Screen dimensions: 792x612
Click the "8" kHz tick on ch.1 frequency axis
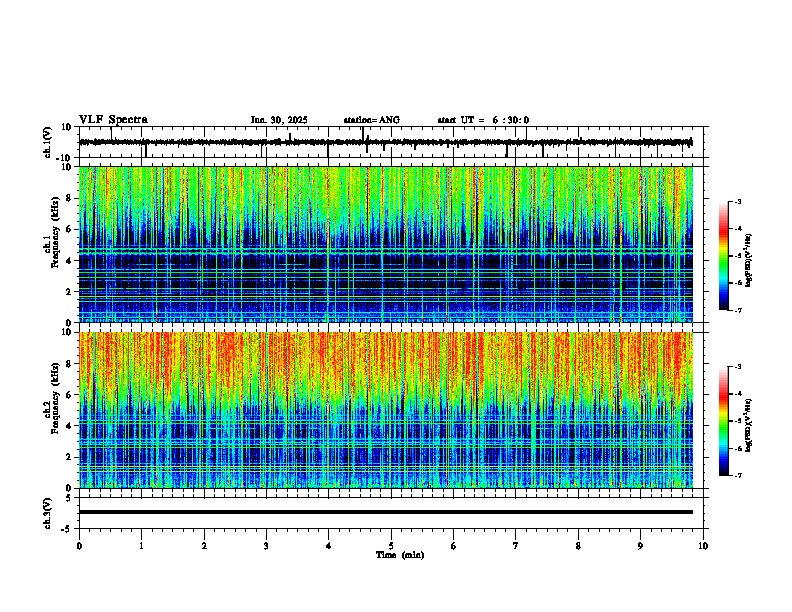point(69,198)
